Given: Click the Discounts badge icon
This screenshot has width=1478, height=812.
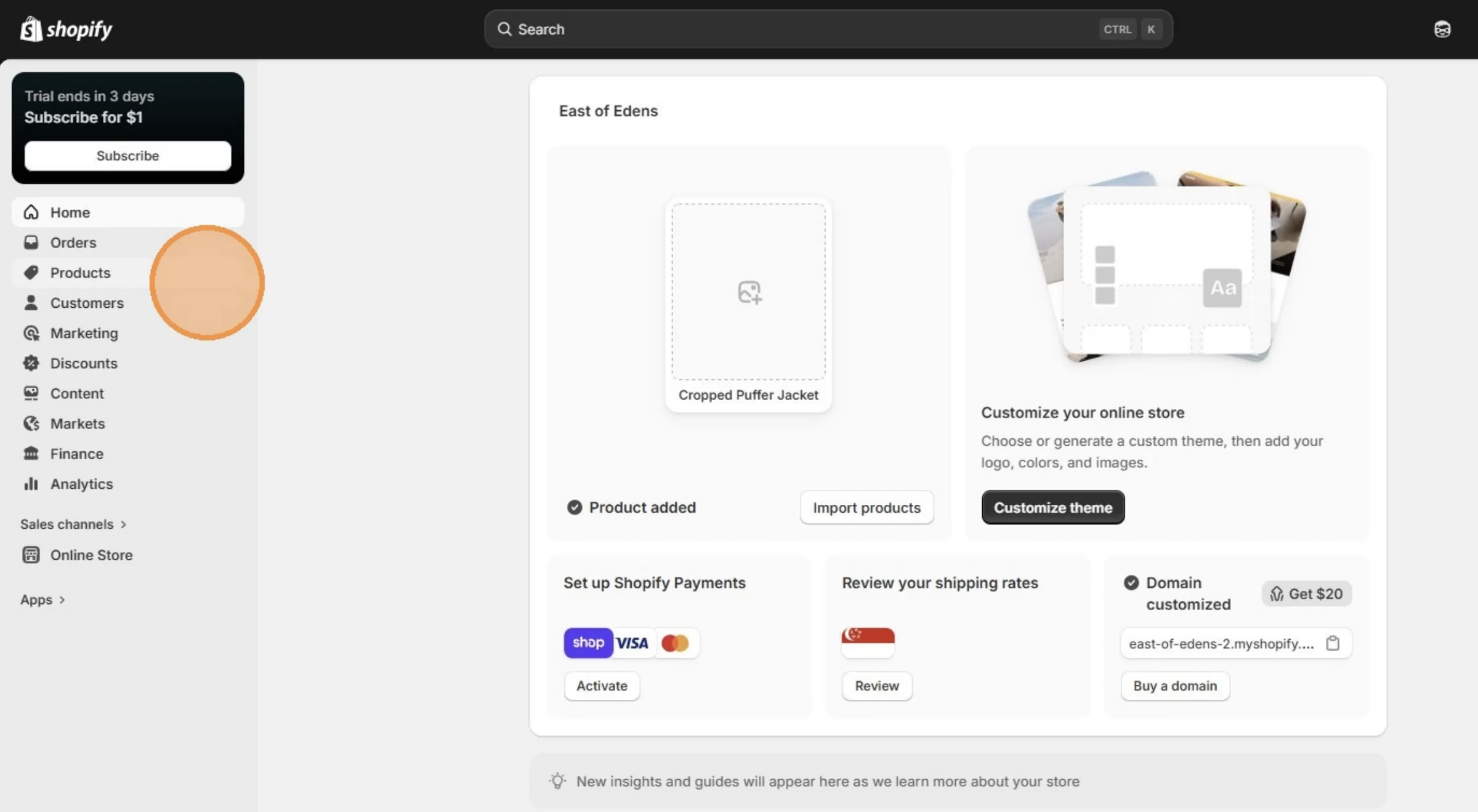Looking at the screenshot, I should tap(31, 363).
